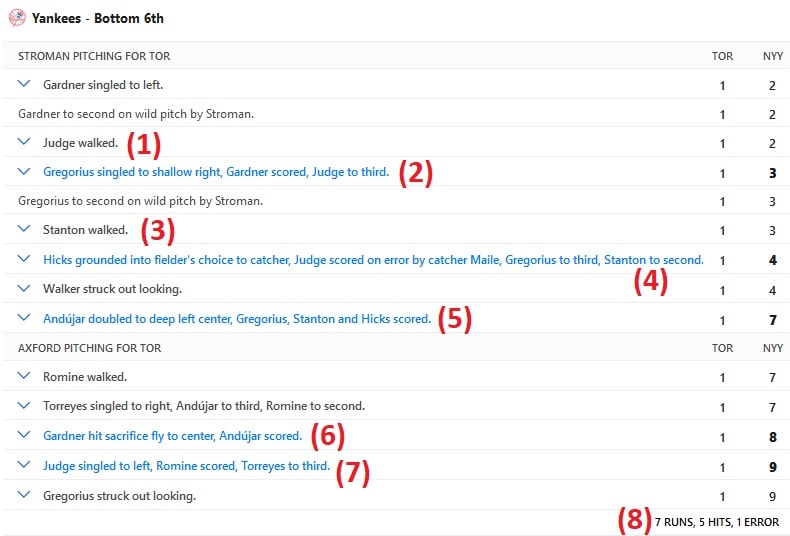Viewport: 790px width, 536px height.
Task: Expand the Romine walked play
Action: tap(24, 376)
